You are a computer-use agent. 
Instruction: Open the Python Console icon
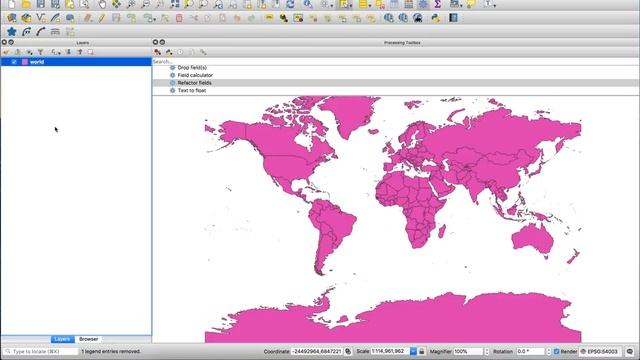[x=436, y=18]
